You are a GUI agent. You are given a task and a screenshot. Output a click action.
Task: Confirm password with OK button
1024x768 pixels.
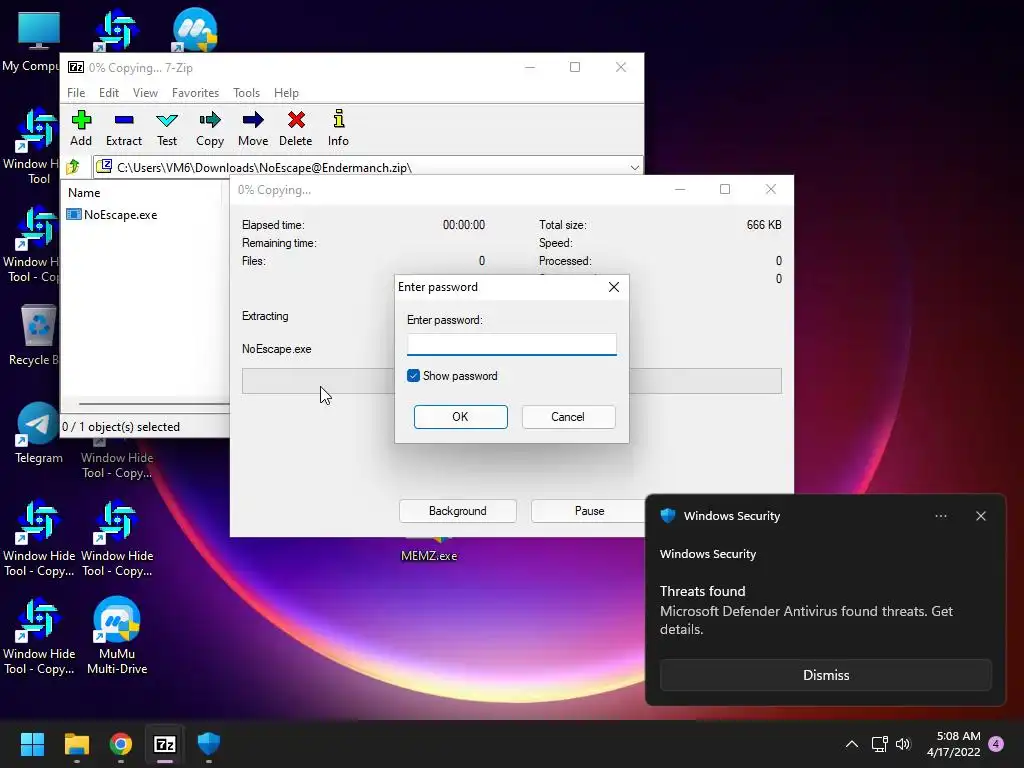click(460, 417)
